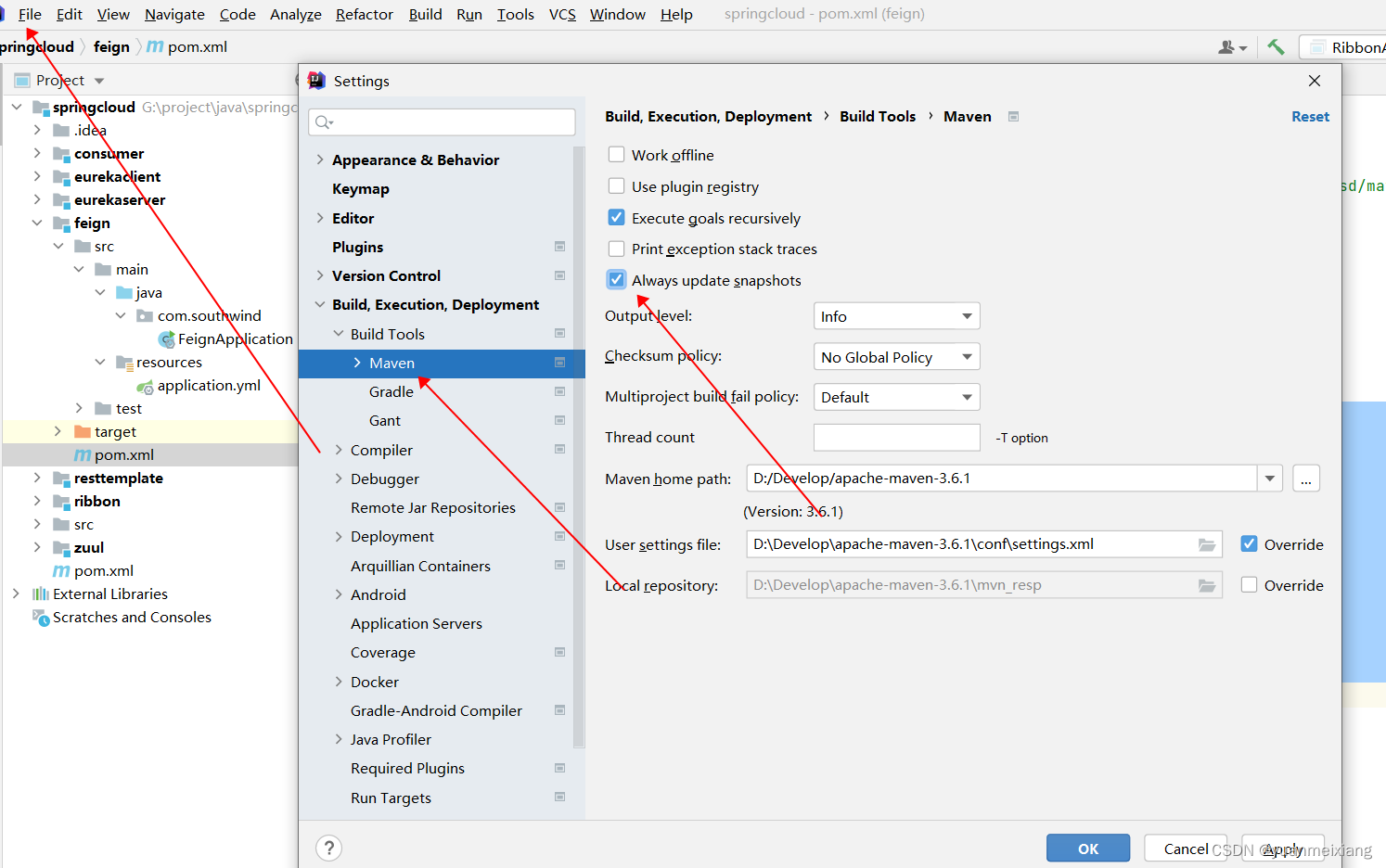Expand the consumer module in project tree
The image size is (1386, 868).
37,153
